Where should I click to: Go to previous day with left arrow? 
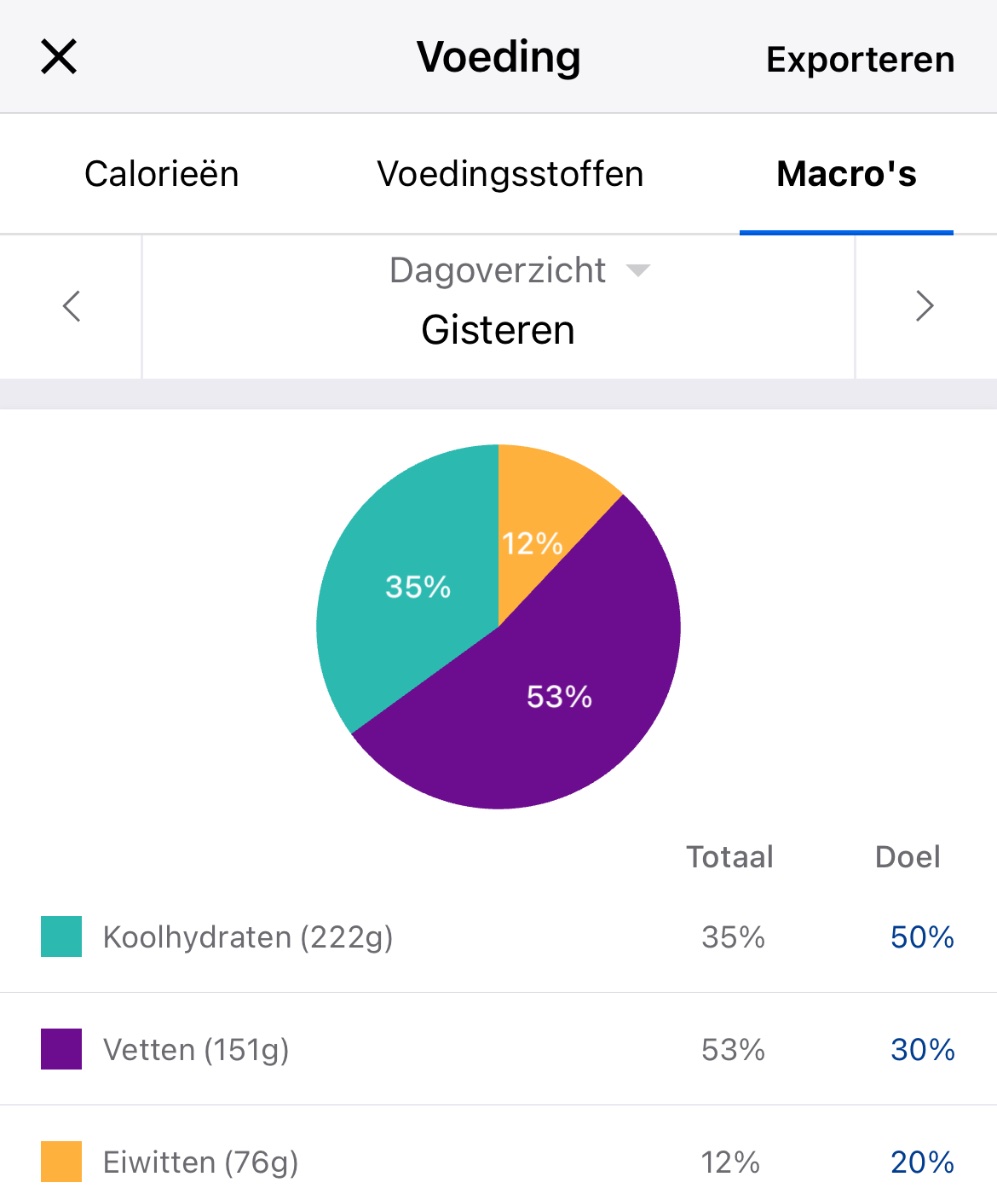pyautogui.click(x=71, y=306)
